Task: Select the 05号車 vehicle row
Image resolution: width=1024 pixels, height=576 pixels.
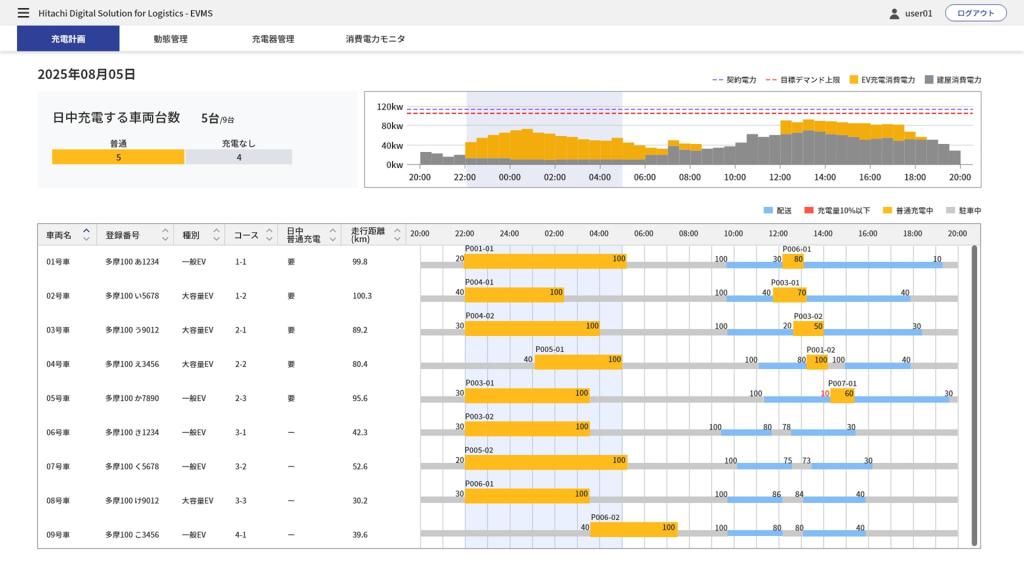Action: pos(57,398)
